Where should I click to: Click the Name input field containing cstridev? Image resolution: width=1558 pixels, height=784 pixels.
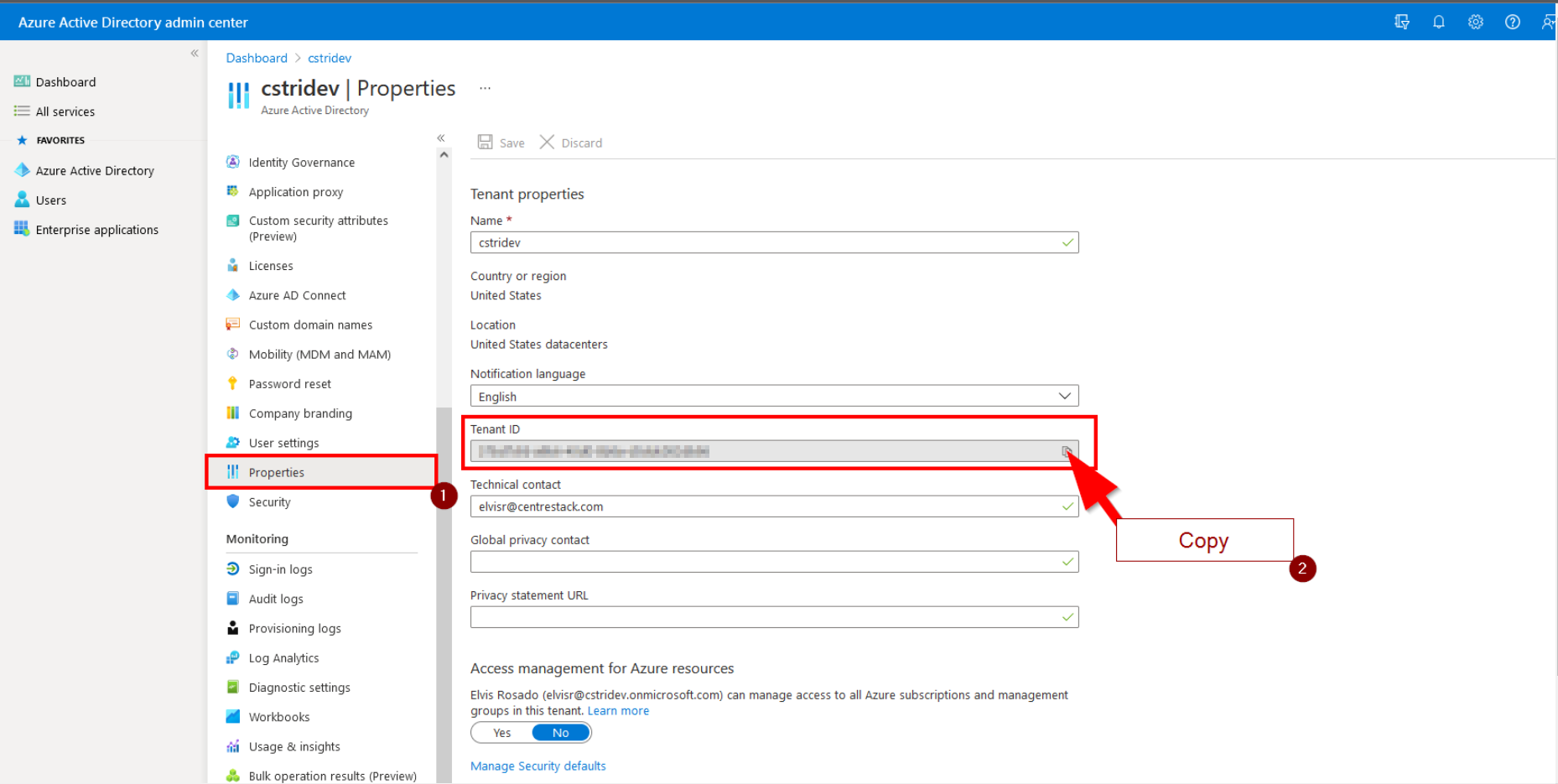(774, 242)
